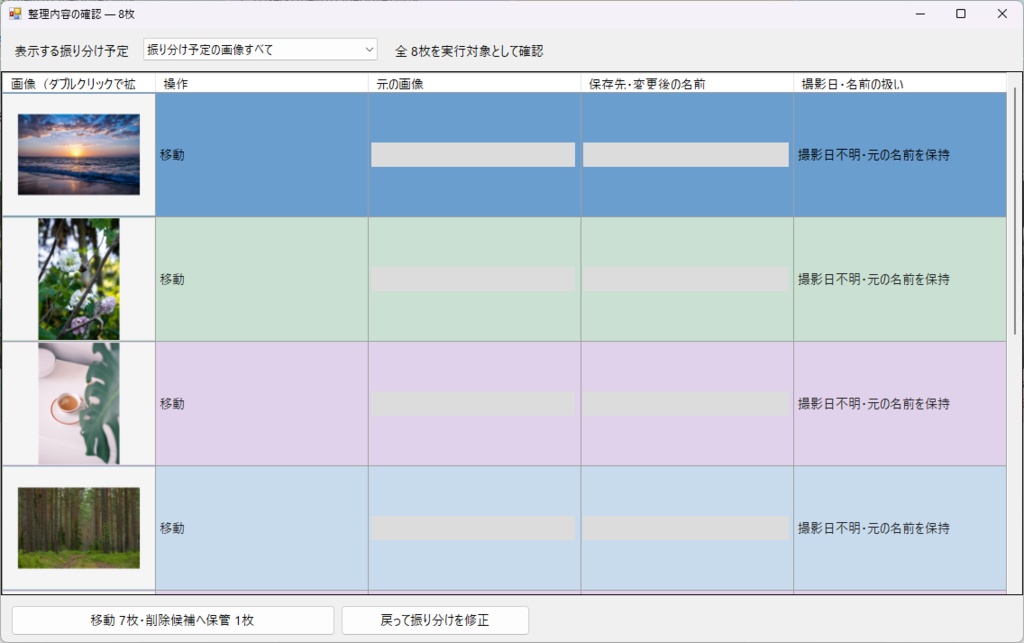Viewport: 1024px width, 643px height.
Task: Click the app icon in the title bar
Action: point(15,13)
